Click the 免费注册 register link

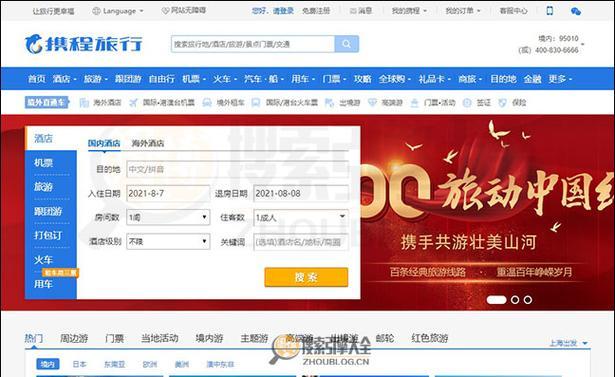click(x=316, y=11)
